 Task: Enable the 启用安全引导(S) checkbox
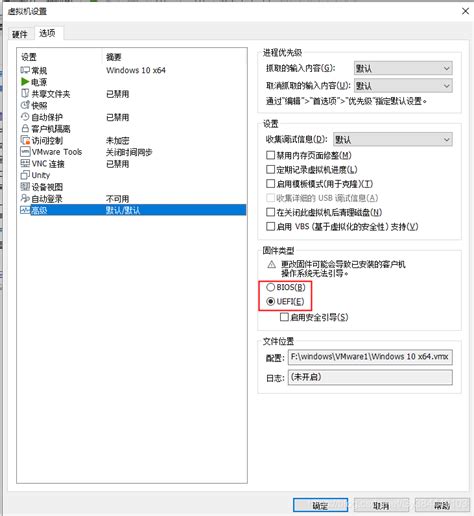point(284,317)
